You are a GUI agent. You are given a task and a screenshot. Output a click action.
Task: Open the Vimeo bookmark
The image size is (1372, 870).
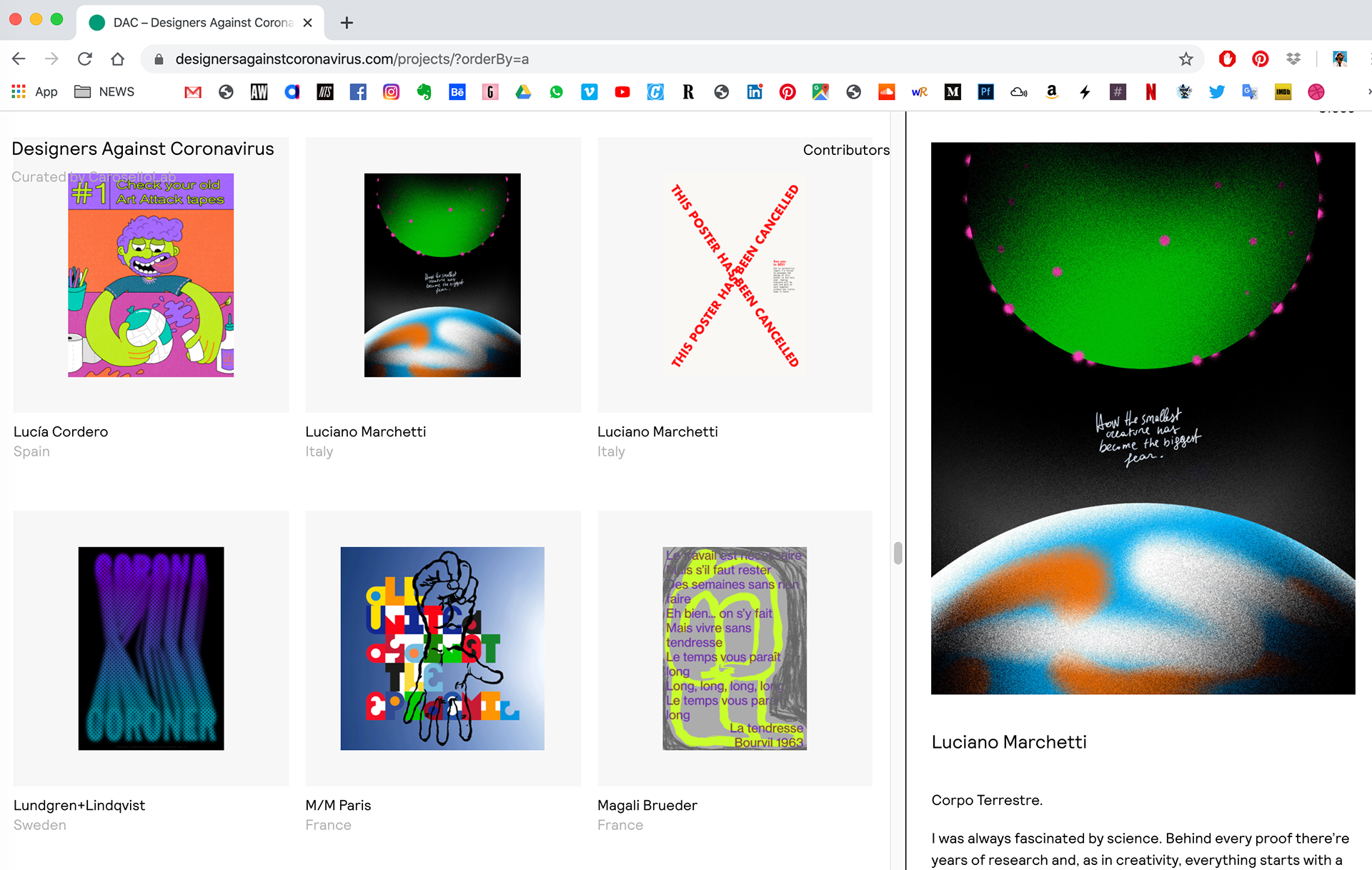590,92
